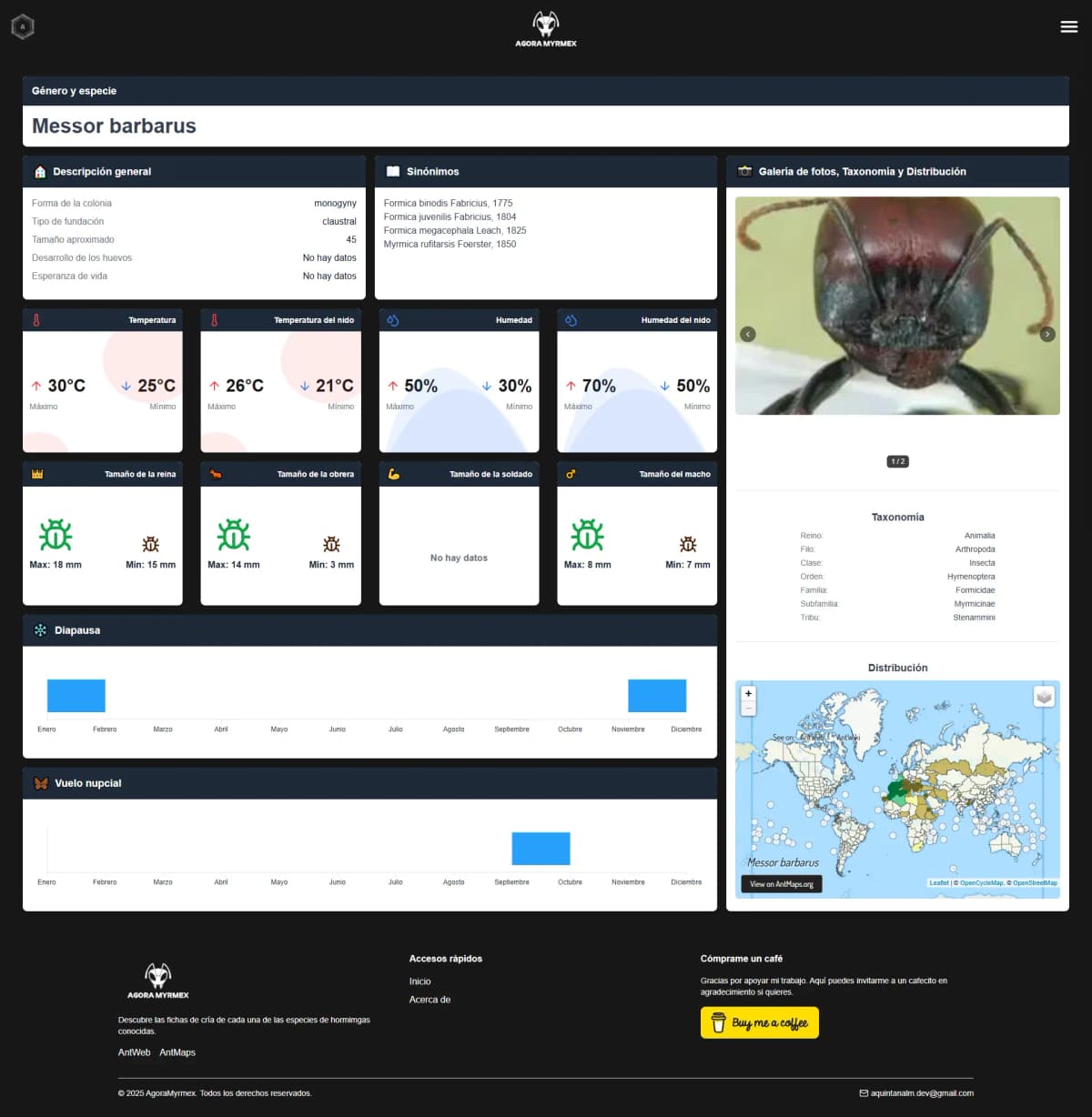The image size is (1092, 1117).
Task: Zoom out on the distribution map
Action: [x=749, y=708]
